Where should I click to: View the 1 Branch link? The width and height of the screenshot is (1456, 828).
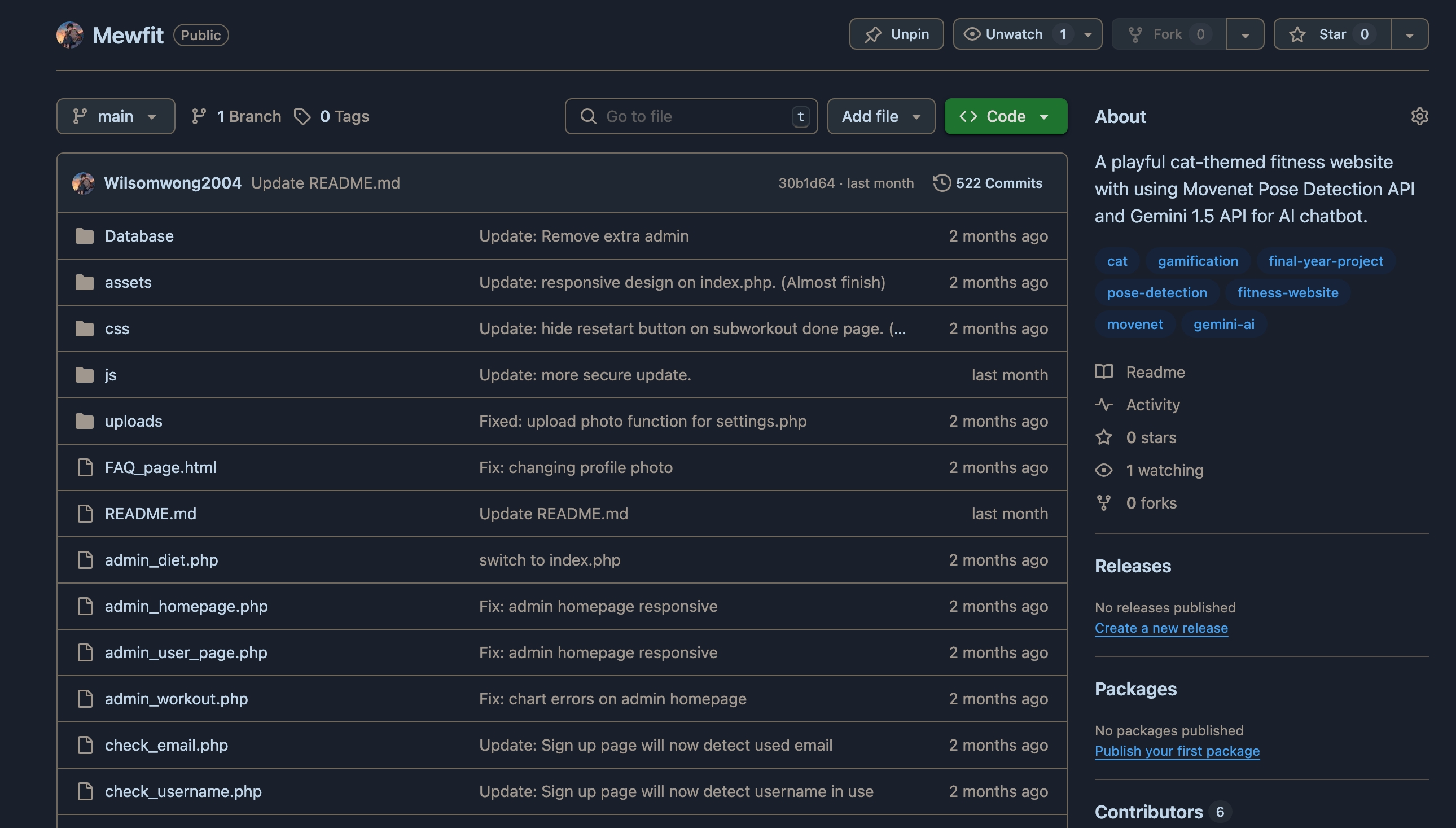236,116
